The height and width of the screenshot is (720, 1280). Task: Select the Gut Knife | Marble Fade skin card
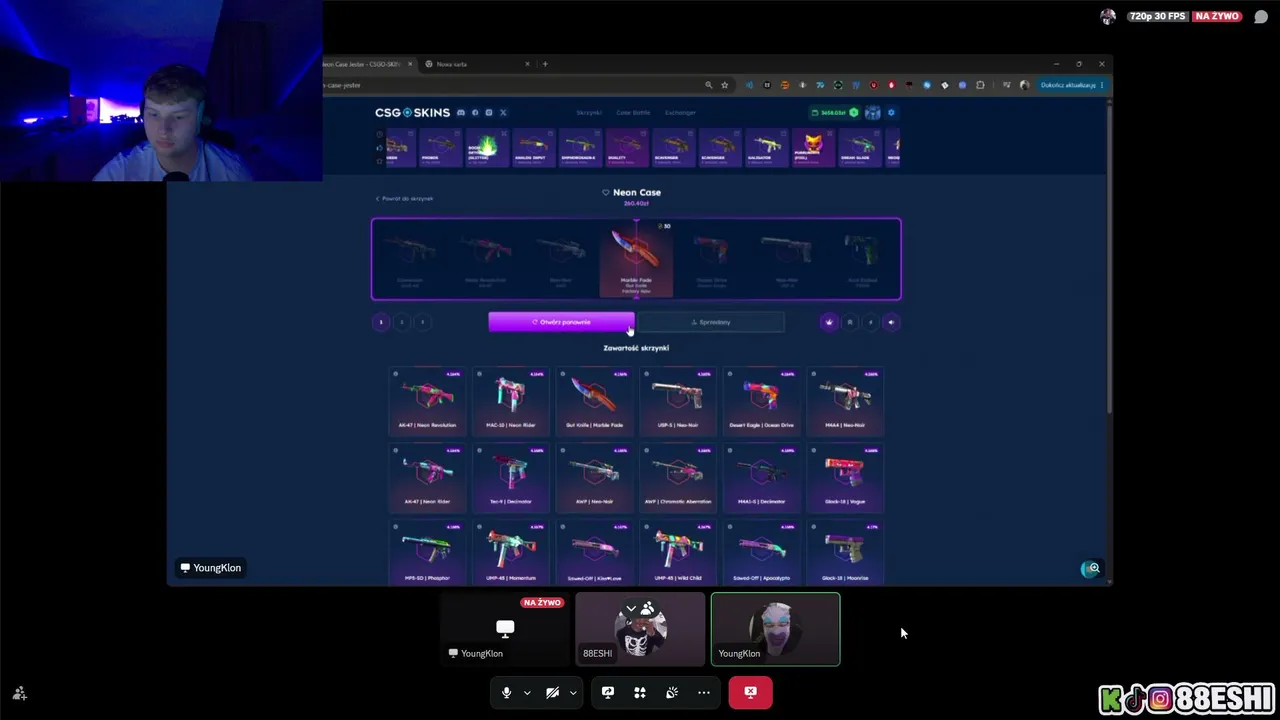tap(594, 400)
